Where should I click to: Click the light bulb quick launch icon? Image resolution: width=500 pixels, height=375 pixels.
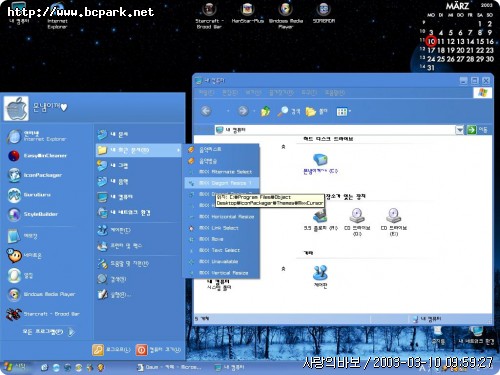(100, 367)
